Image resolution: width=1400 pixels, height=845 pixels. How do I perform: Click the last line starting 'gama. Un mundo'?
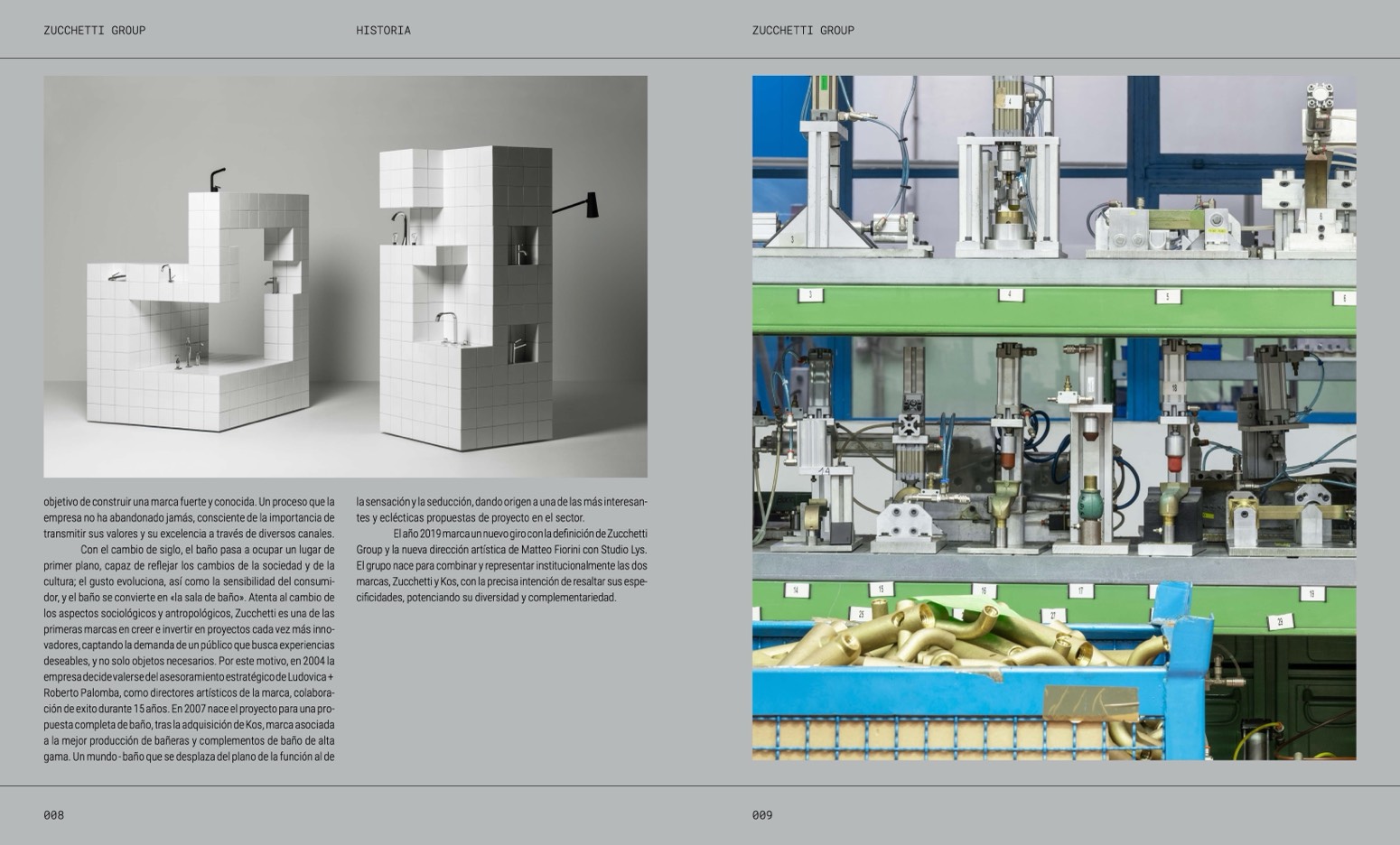pyautogui.click(x=189, y=757)
